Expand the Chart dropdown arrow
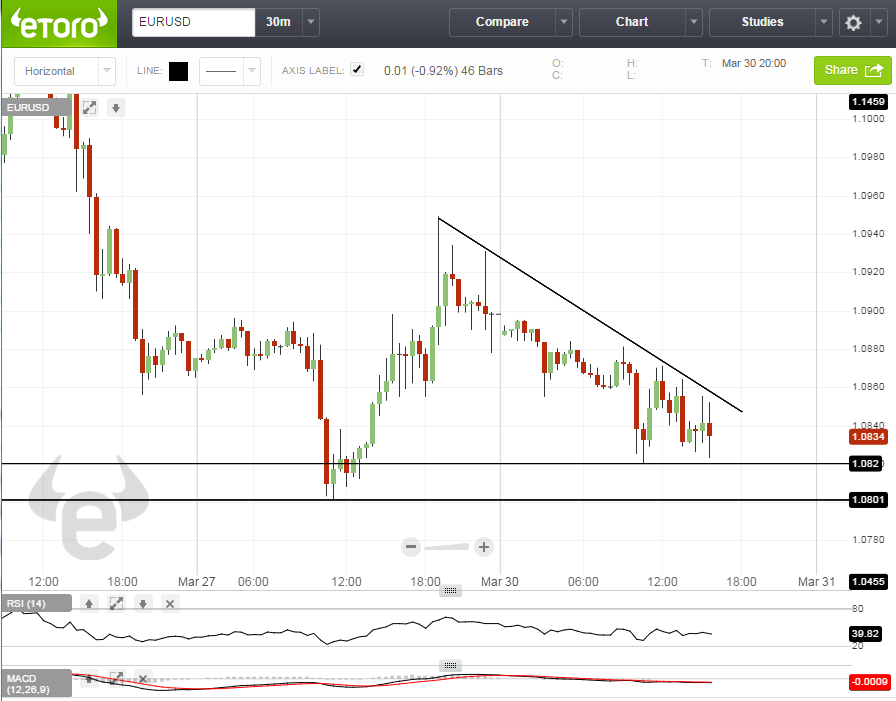The width and height of the screenshot is (896, 701). coord(694,22)
